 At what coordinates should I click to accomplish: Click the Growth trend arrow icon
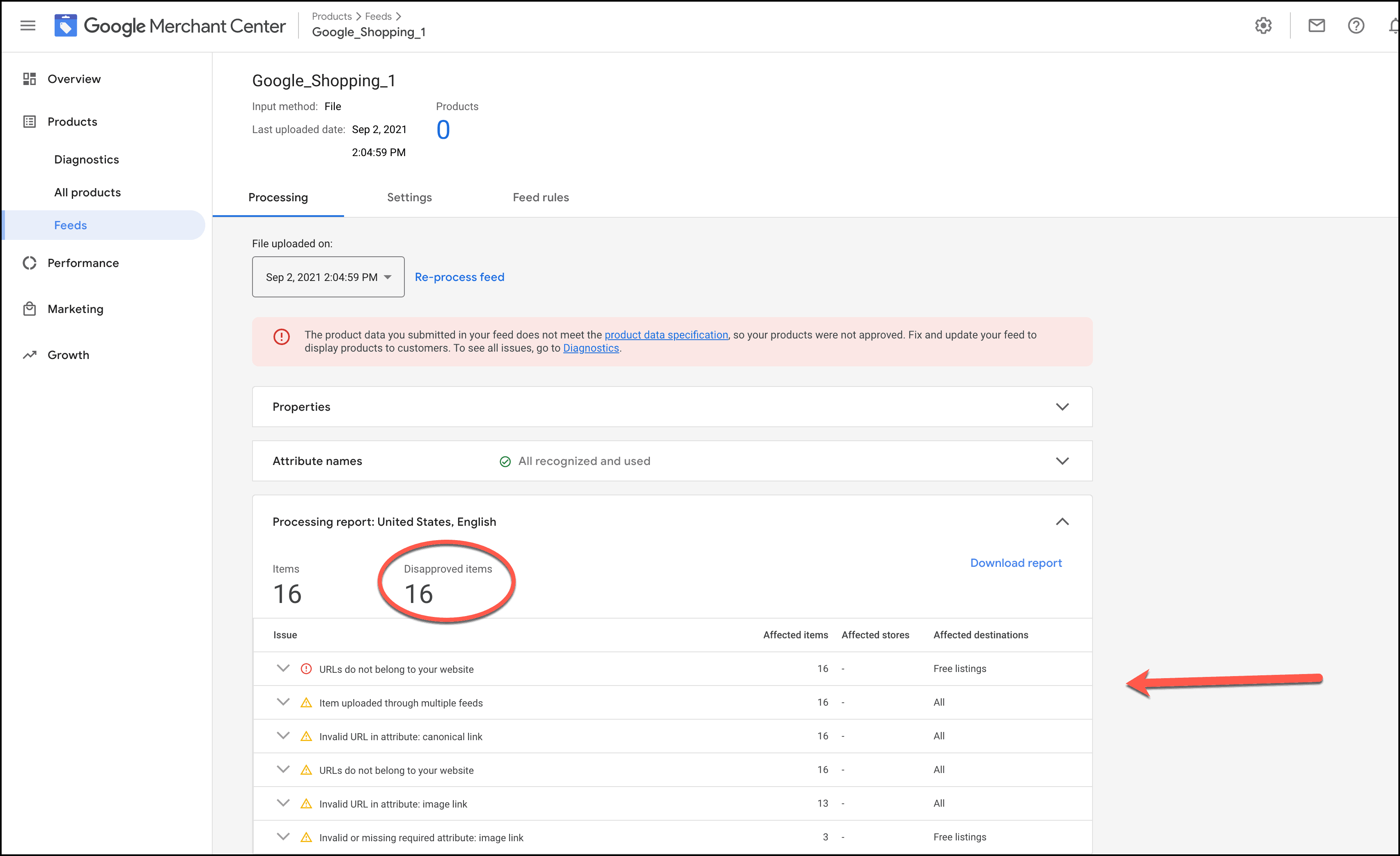coord(30,354)
